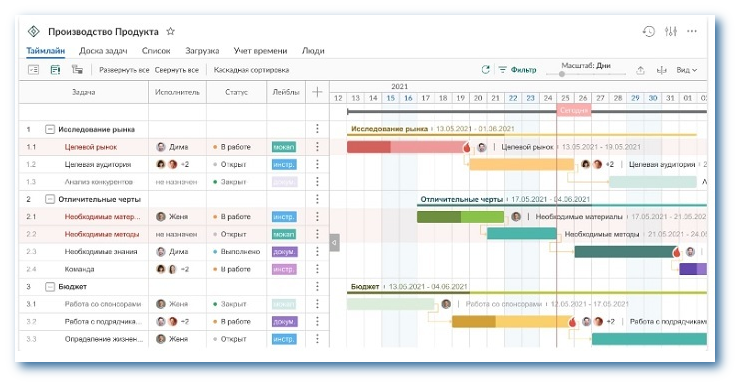Star the Производство Продукта project as favorite

(x=171, y=32)
